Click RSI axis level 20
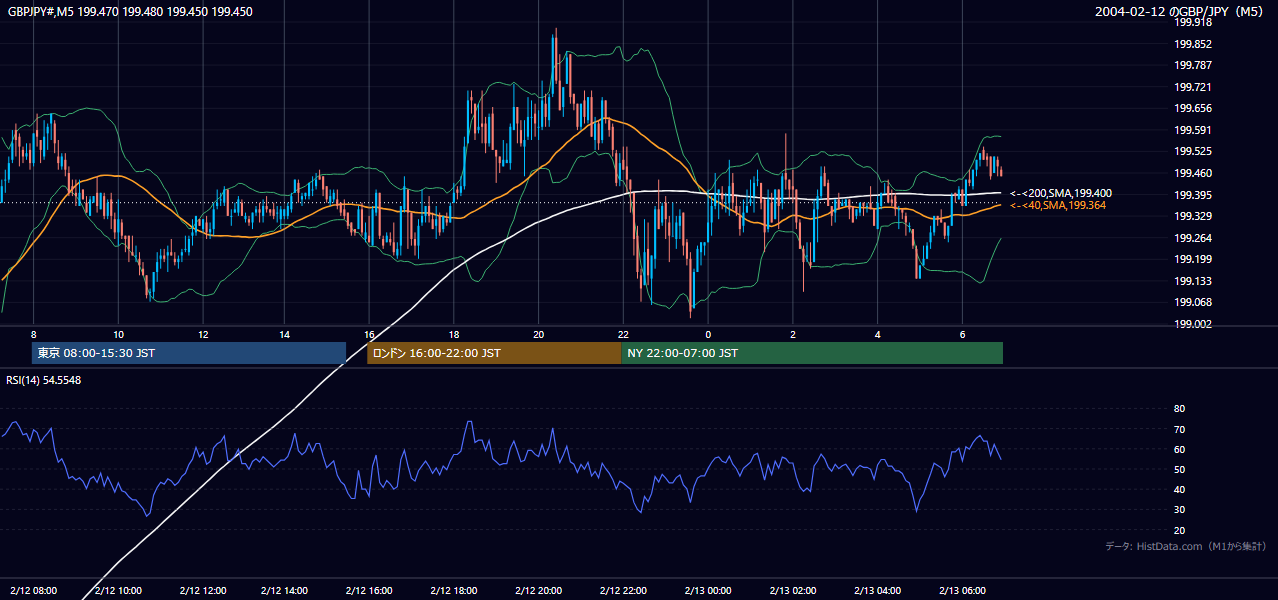Image resolution: width=1278 pixels, height=600 pixels. point(1179,530)
